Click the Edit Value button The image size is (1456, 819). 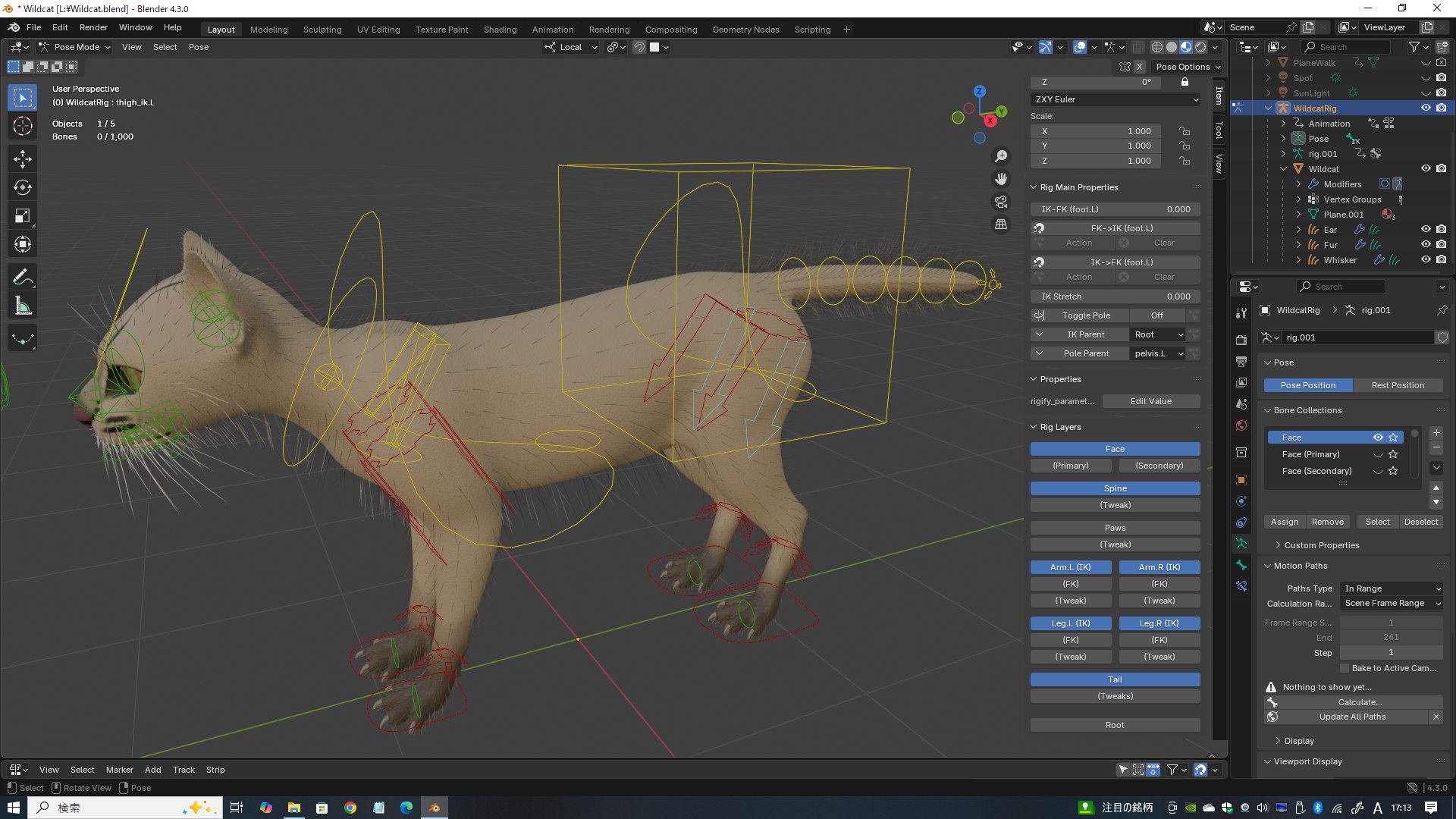pos(1150,401)
